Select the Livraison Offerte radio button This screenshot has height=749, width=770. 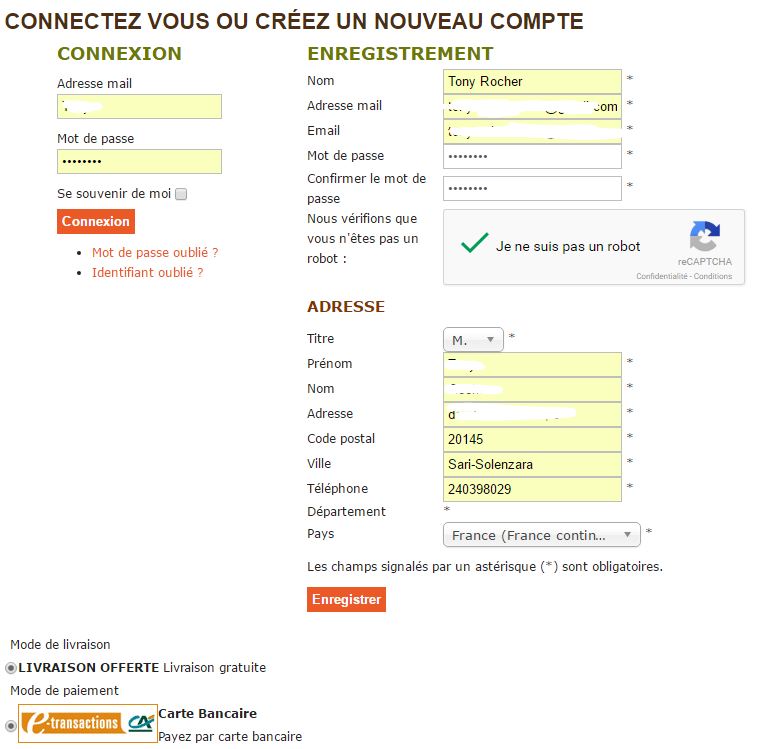tap(11, 668)
